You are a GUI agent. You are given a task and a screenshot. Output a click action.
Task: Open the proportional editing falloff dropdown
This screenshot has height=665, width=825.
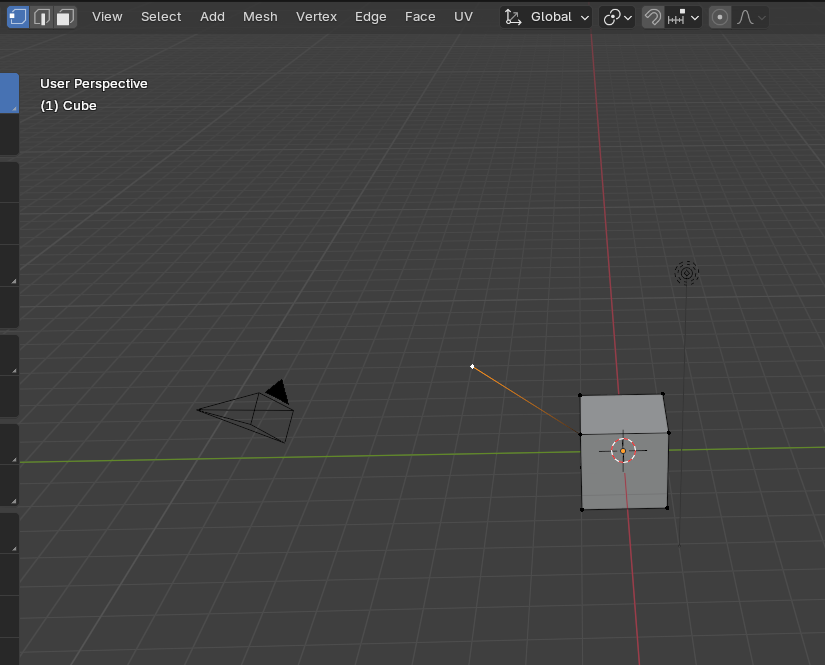[750, 17]
